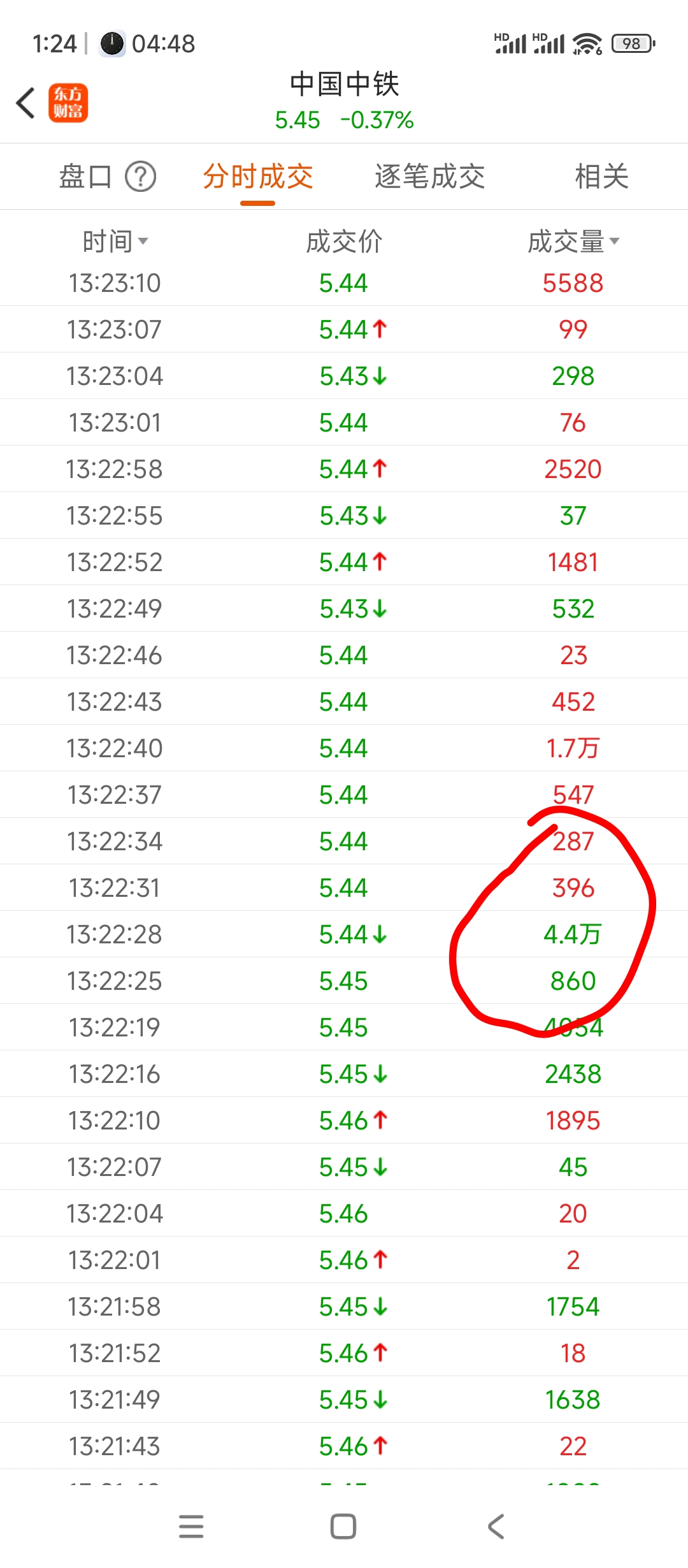Switch to the 盘口 tab
The height and width of the screenshot is (1568, 688).
tap(85, 177)
